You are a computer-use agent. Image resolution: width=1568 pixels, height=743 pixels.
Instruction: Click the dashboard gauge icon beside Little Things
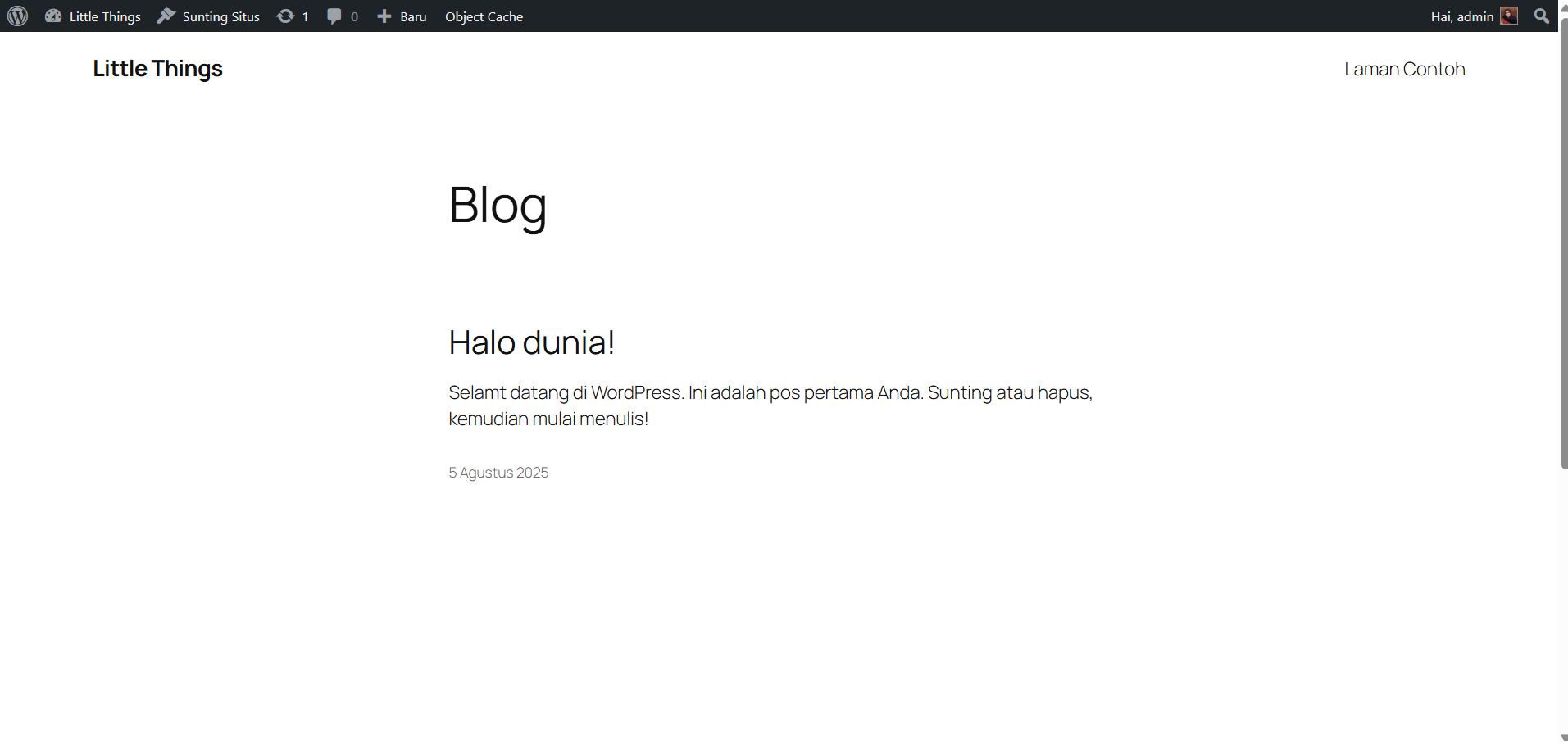pyautogui.click(x=53, y=16)
